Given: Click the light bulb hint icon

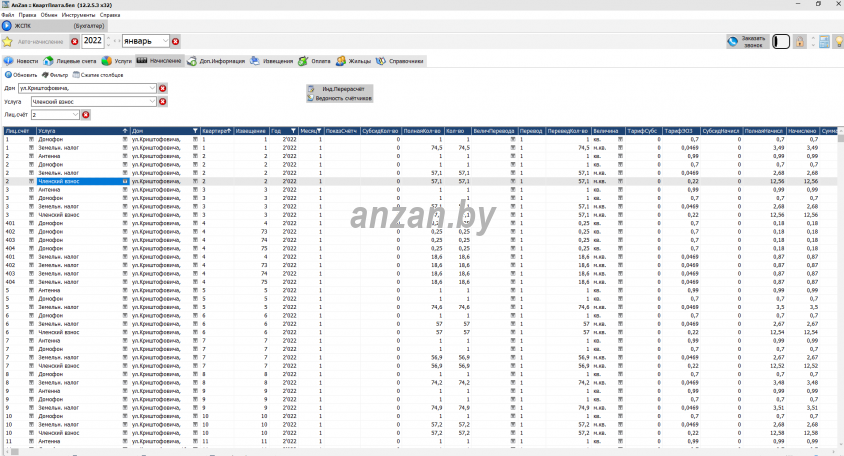Looking at the screenshot, I should click(x=839, y=41).
